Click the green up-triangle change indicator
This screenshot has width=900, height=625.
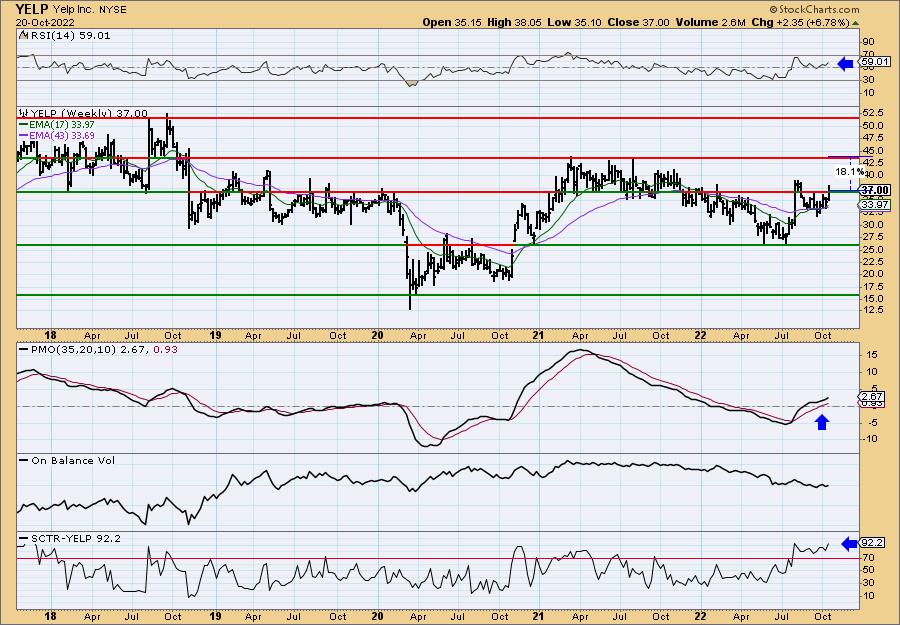(856, 23)
